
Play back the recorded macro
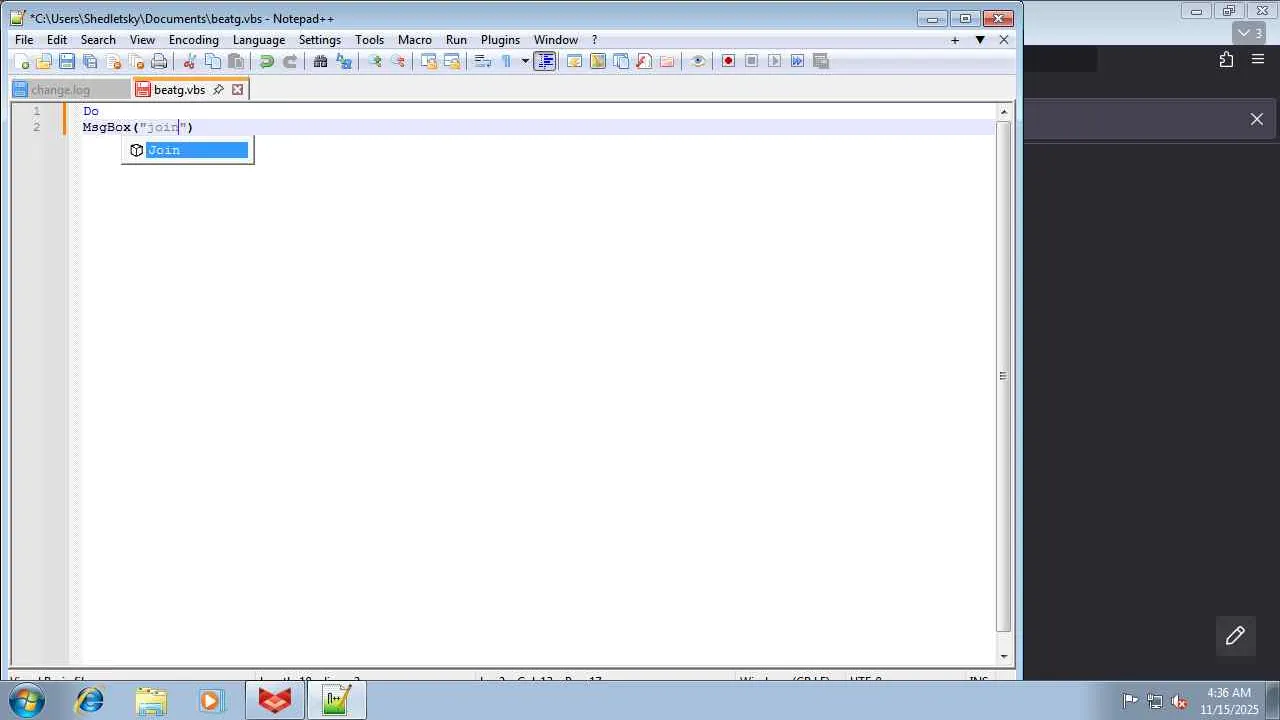(x=774, y=61)
